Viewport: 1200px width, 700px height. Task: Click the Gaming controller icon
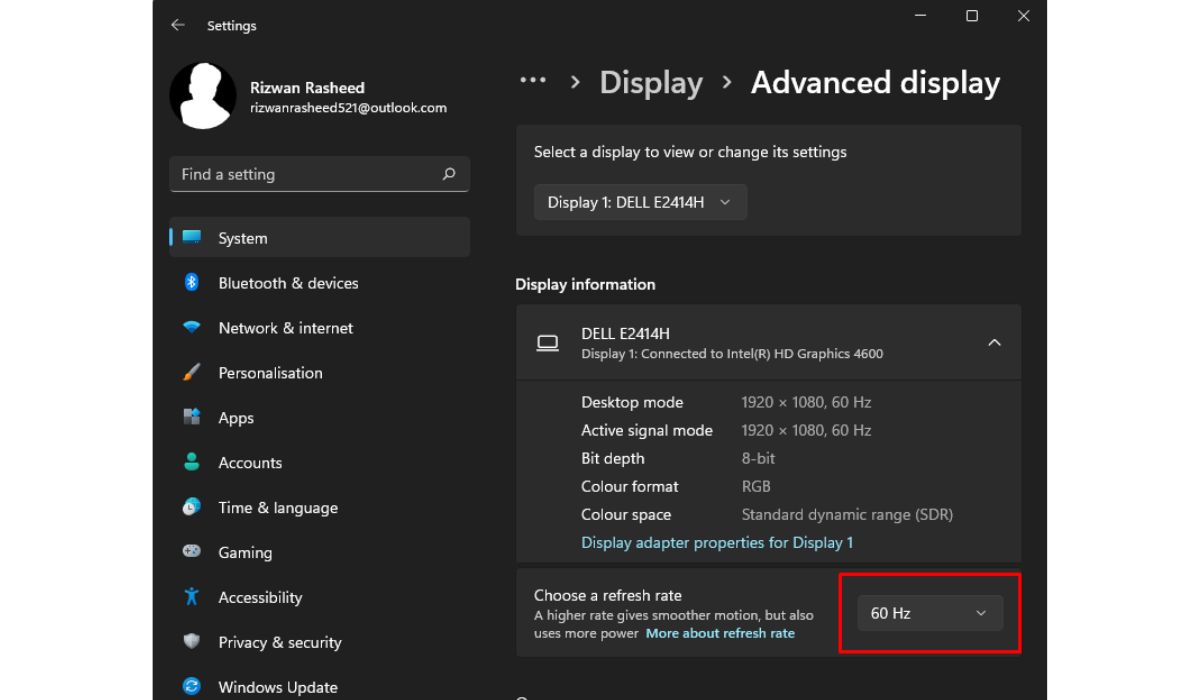point(192,552)
